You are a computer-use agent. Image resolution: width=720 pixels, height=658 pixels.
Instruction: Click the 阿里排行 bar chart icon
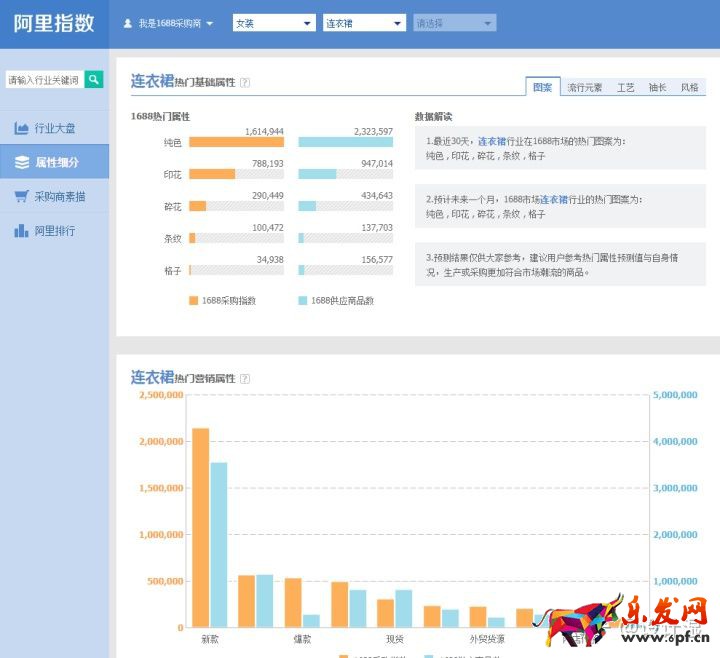tap(21, 231)
